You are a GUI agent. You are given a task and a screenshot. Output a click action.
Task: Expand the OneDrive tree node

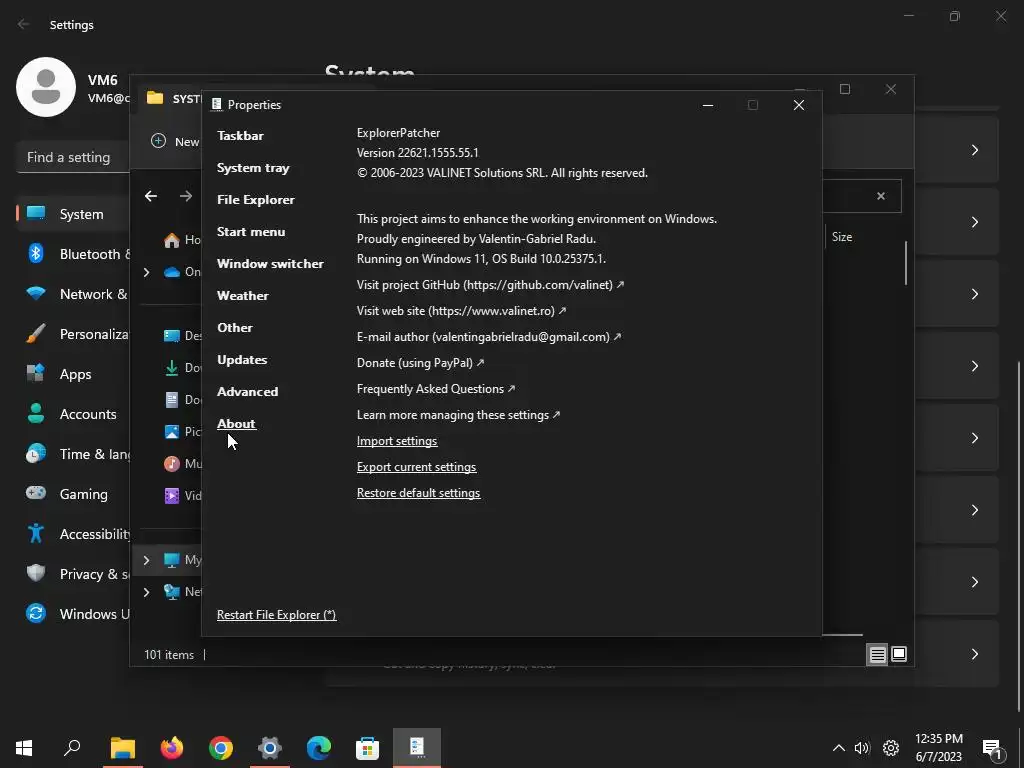tap(146, 272)
